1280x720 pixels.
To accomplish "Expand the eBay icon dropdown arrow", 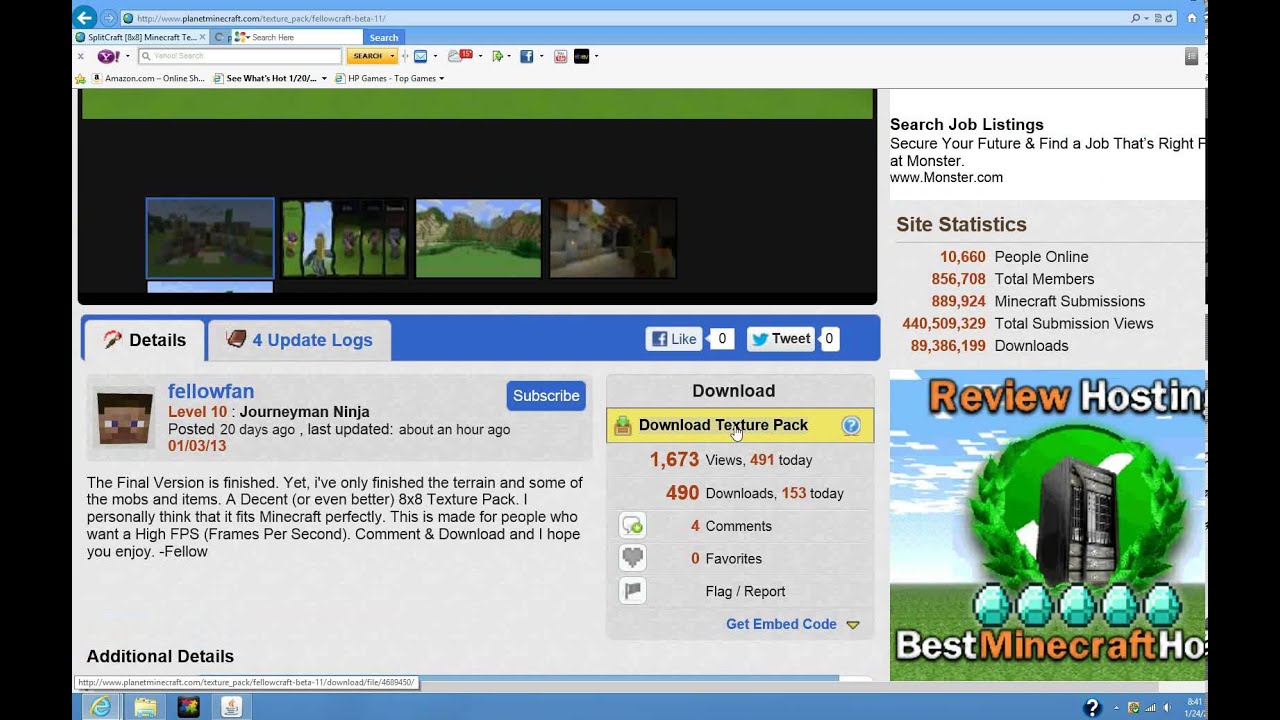I will [596, 56].
